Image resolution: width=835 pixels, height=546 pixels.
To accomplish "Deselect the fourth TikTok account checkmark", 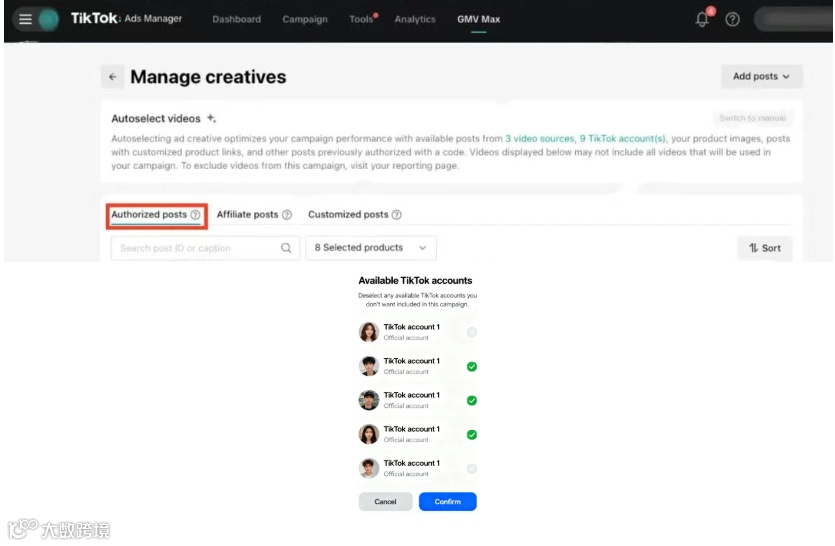I will (x=472, y=434).
